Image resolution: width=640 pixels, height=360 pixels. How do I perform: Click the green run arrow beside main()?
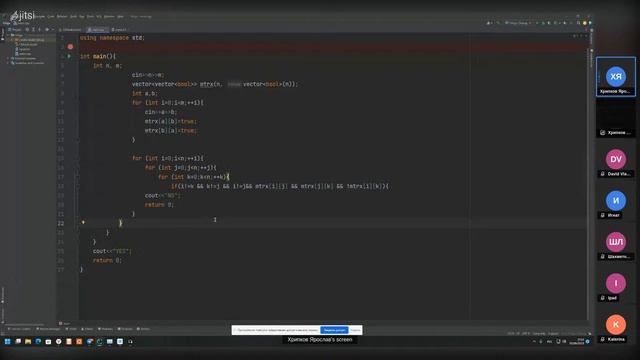pos(69,56)
